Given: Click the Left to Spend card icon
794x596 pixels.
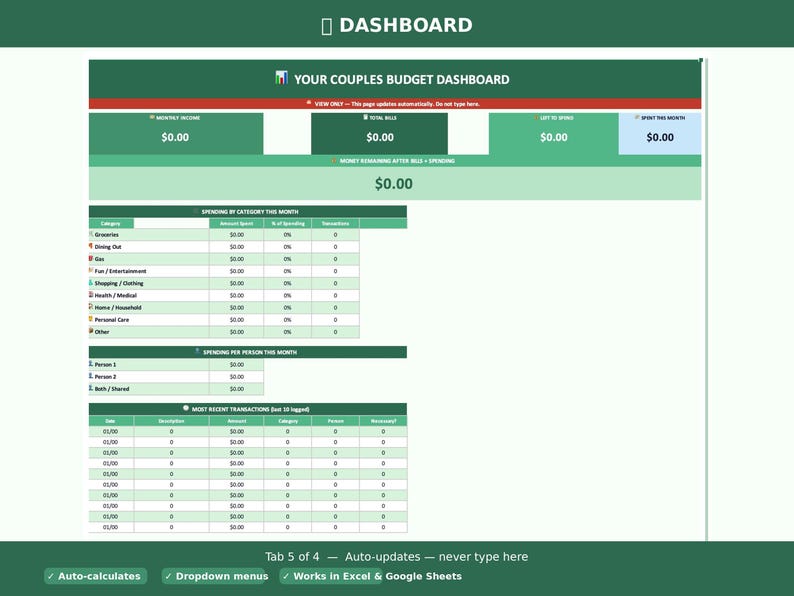Looking at the screenshot, I should (x=536, y=117).
